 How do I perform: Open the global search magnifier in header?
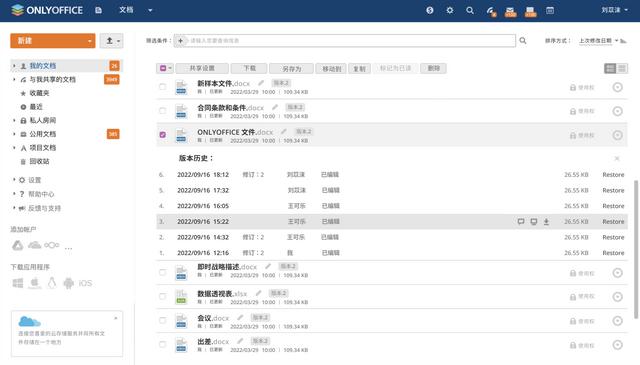click(x=470, y=10)
